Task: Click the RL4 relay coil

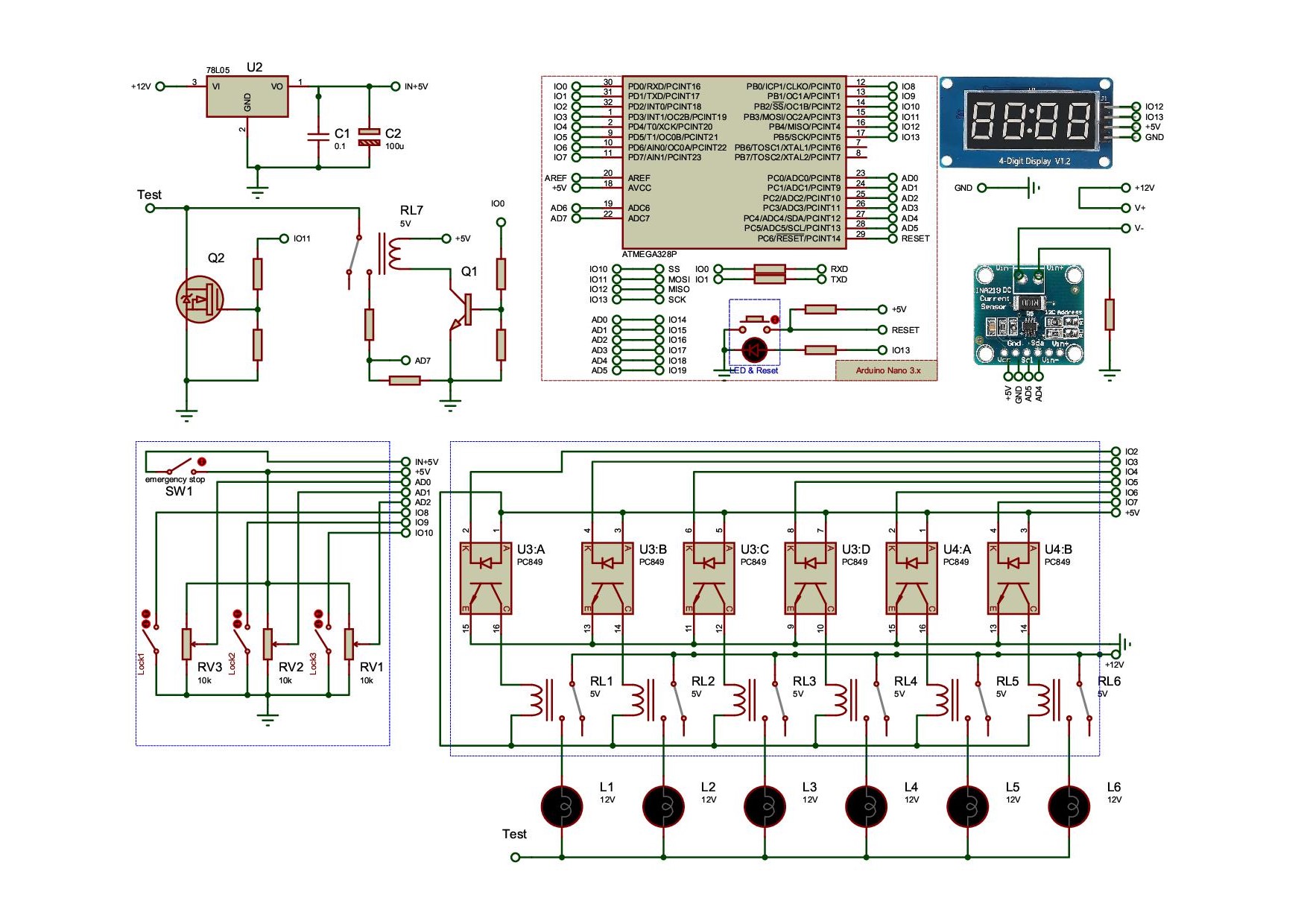Action: click(x=842, y=700)
